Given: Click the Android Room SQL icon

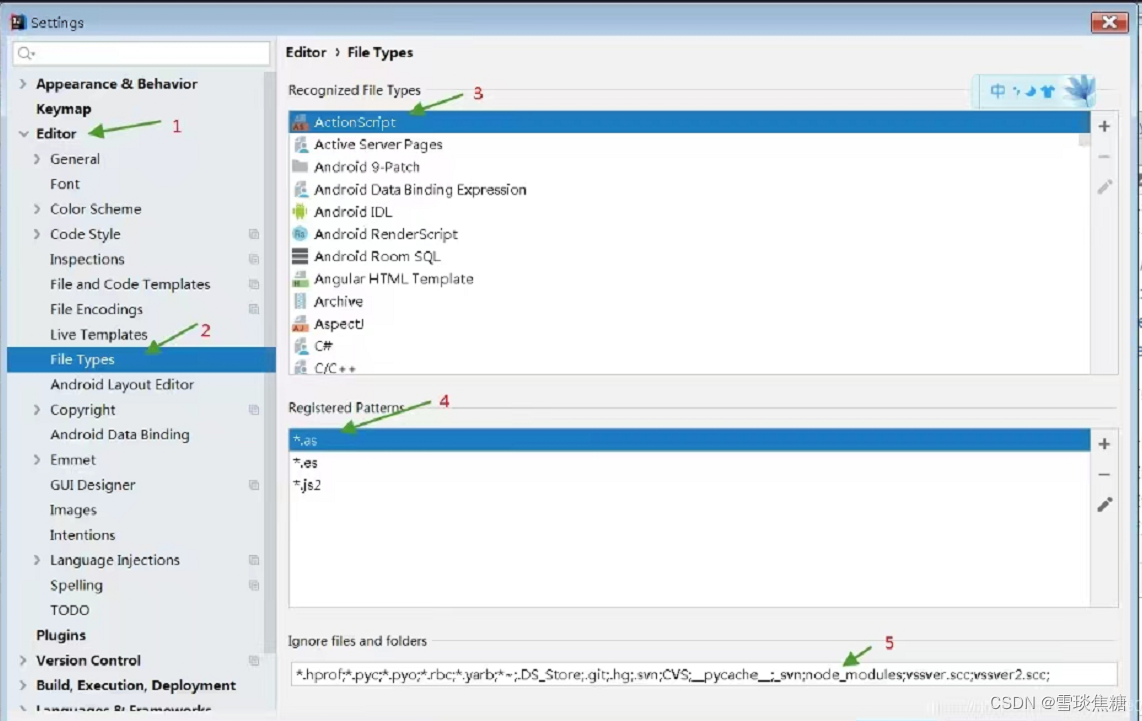Looking at the screenshot, I should coord(300,256).
